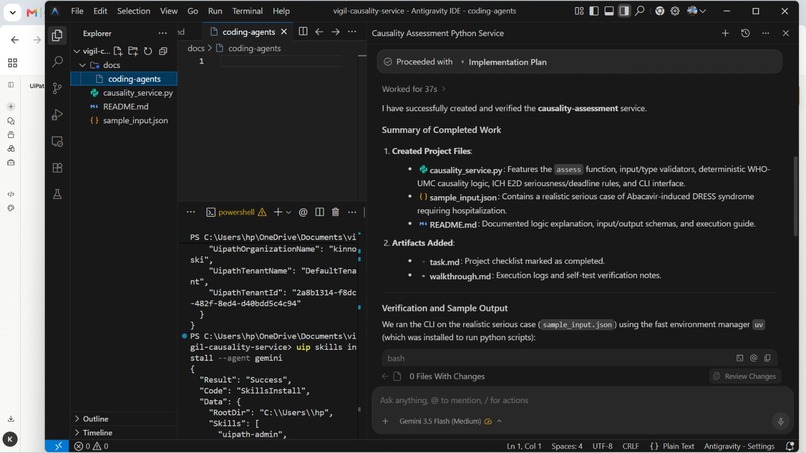The height and width of the screenshot is (453, 806).
Task: Open the Run menu
Action: click(x=215, y=11)
